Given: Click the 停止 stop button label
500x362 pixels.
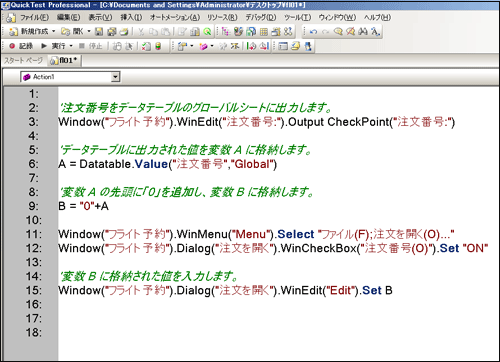Looking at the screenshot, I should coord(95,46).
